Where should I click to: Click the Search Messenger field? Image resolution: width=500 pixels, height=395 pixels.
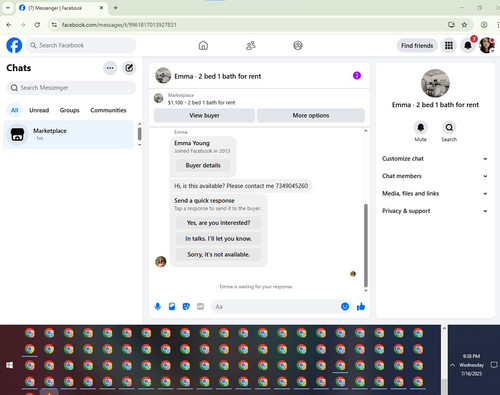point(71,88)
